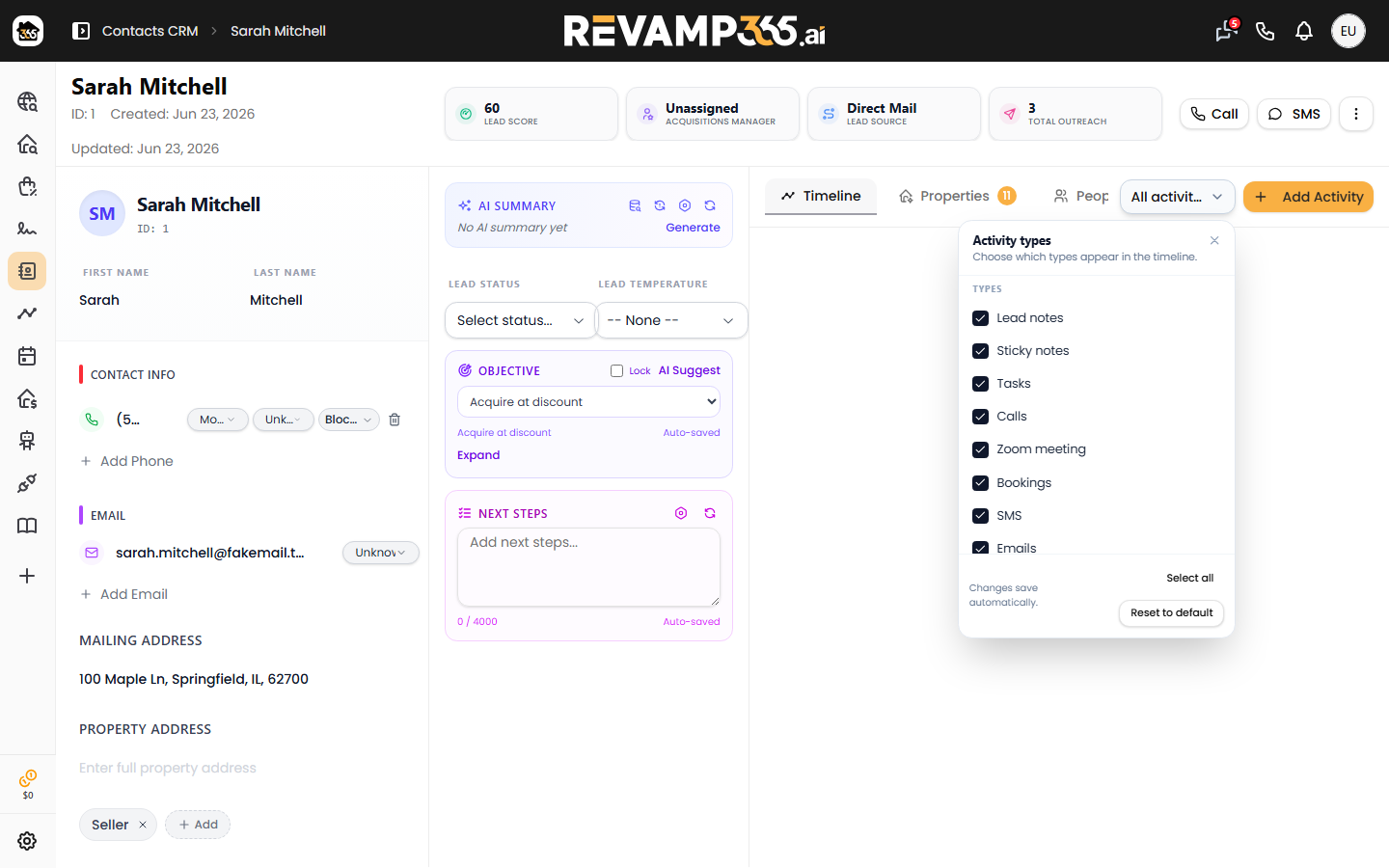
Task: Open the phone Unk... status dropdown
Action: pyautogui.click(x=283, y=420)
